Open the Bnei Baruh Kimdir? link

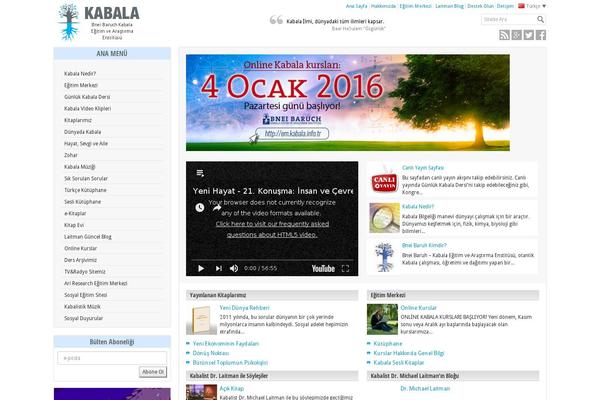coord(424,245)
